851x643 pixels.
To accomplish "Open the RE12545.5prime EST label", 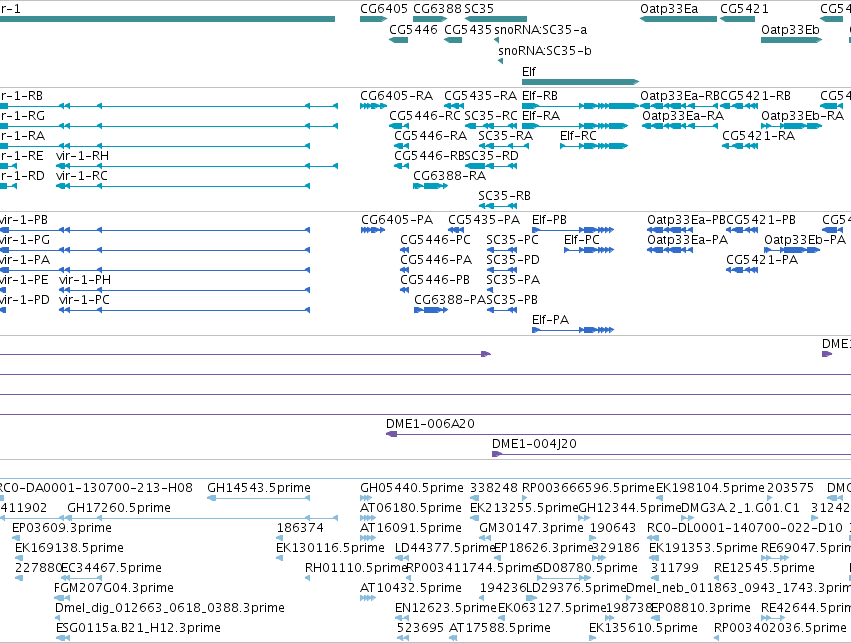I will 764,568.
